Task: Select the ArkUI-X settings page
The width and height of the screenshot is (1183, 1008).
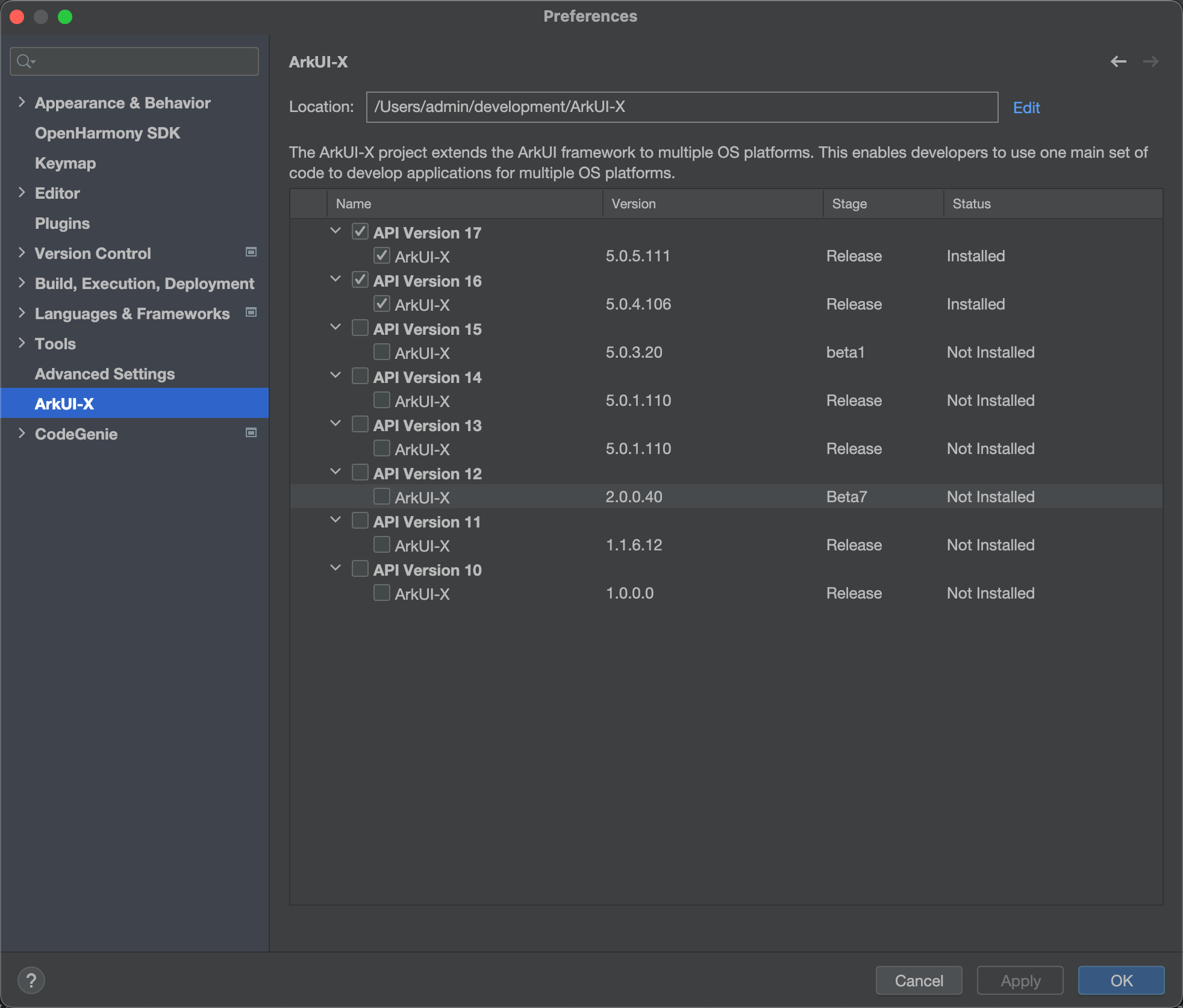Action: [135, 403]
